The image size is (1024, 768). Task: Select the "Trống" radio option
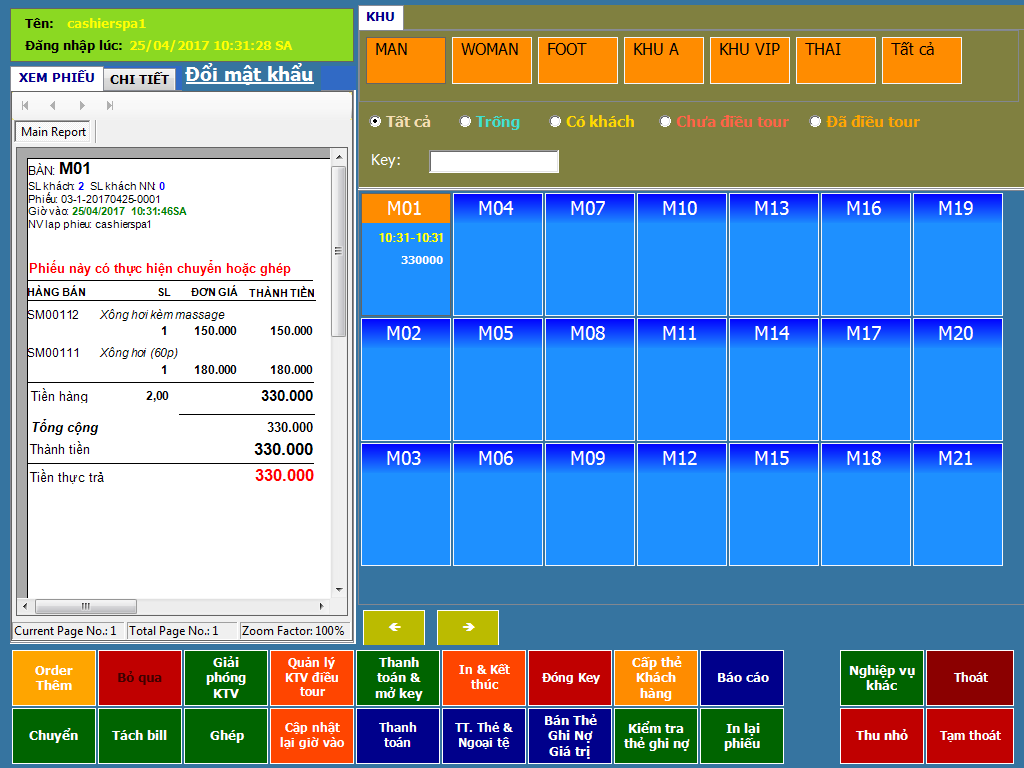tap(466, 122)
